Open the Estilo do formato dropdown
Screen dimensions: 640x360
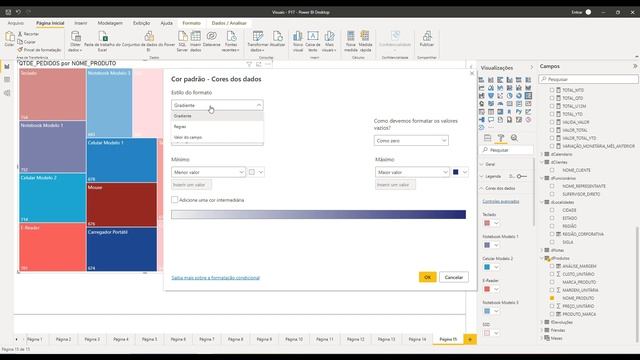point(217,105)
